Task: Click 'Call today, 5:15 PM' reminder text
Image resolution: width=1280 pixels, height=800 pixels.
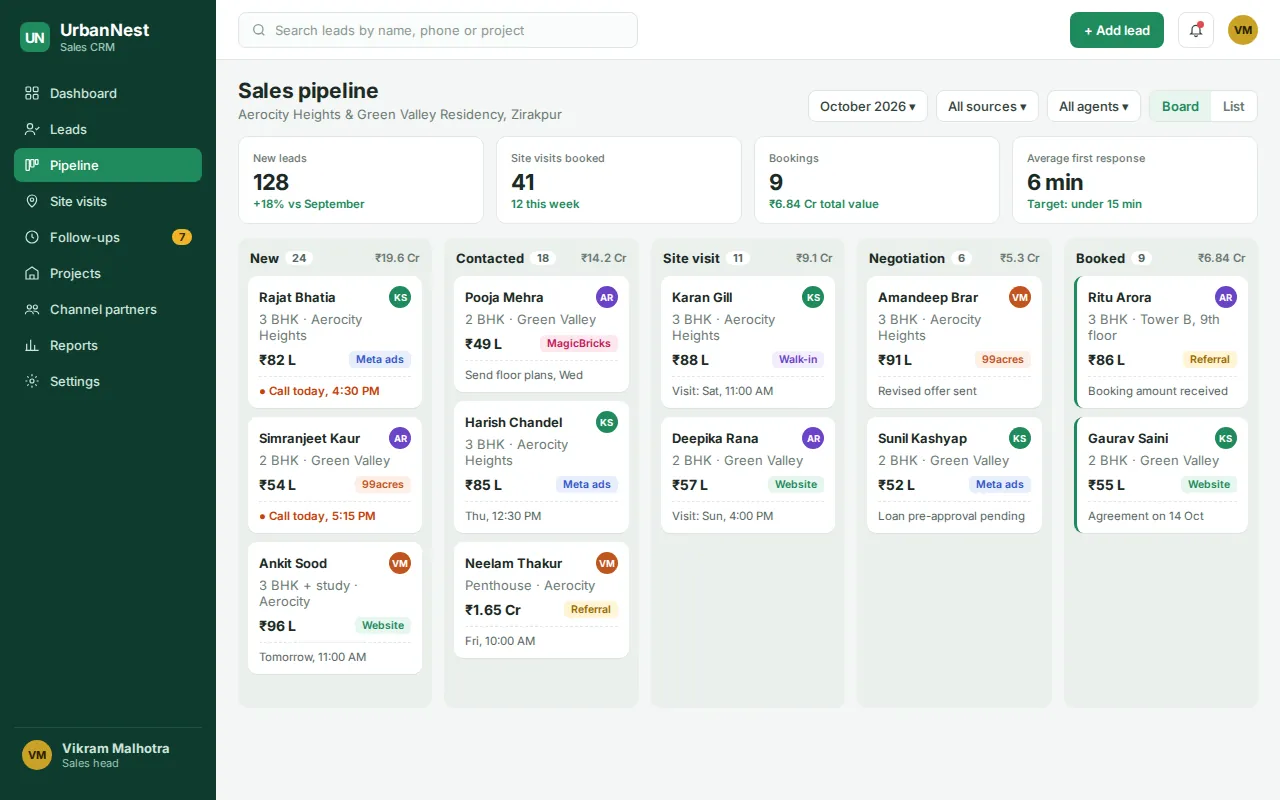Action: 317,516
